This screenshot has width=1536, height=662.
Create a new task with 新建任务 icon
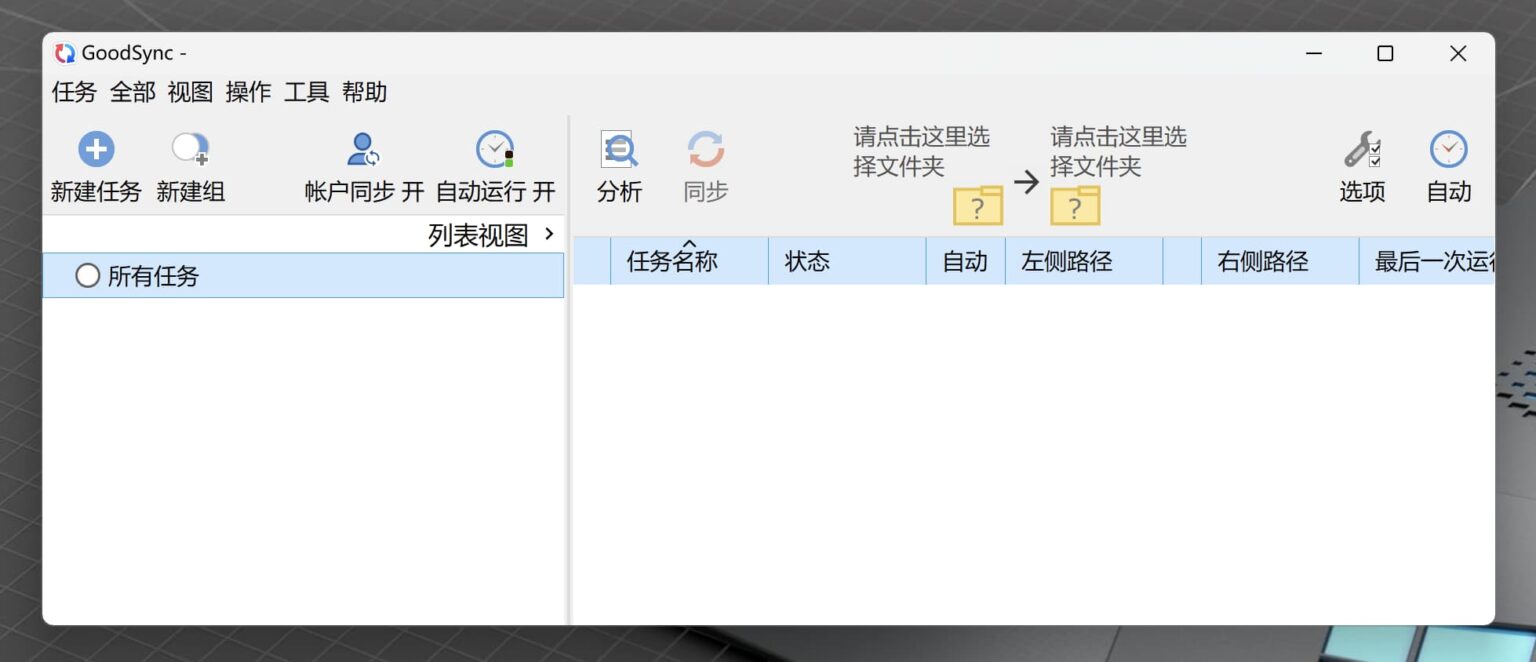[95, 148]
